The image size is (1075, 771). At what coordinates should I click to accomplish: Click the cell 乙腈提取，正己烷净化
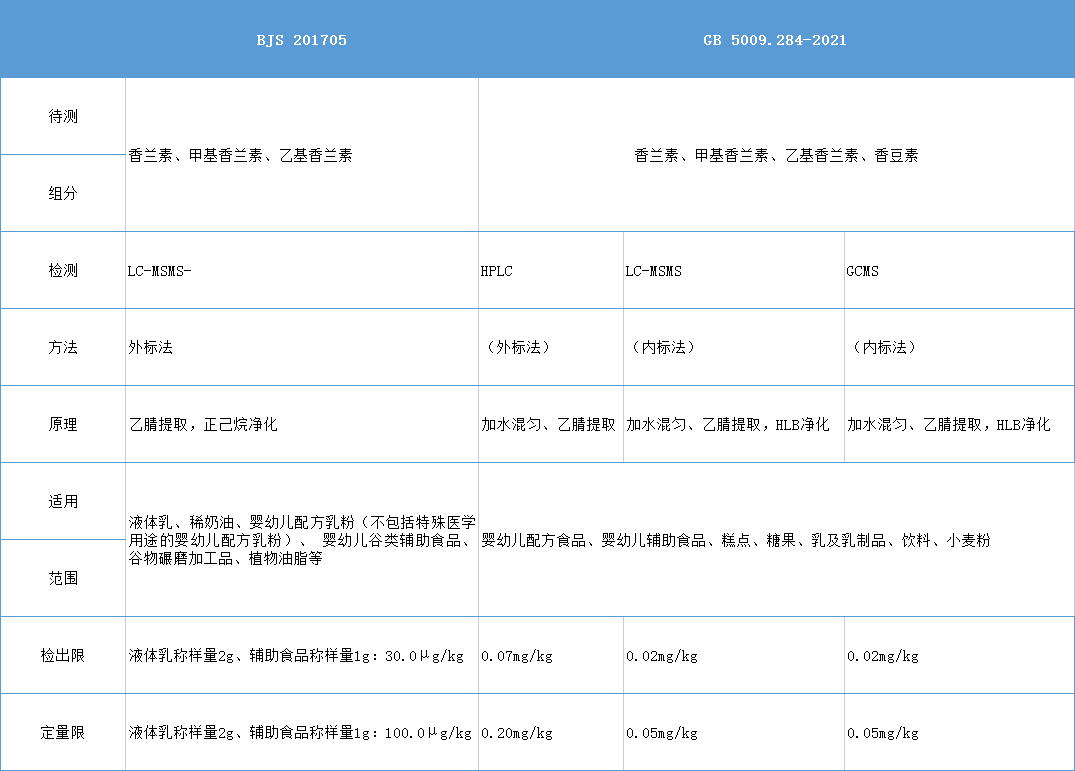(302, 424)
